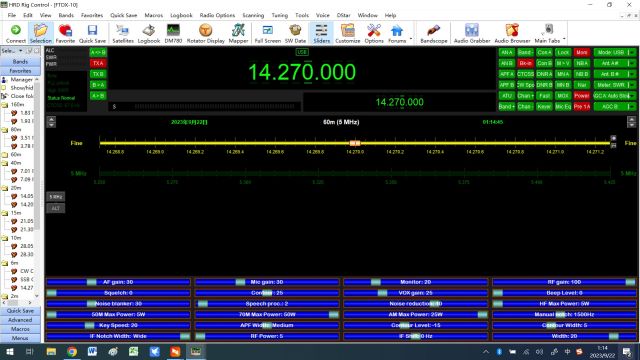Switch to Full Screen mode
Image resolution: width=640 pixels, height=360 pixels.
pyautogui.click(x=267, y=33)
